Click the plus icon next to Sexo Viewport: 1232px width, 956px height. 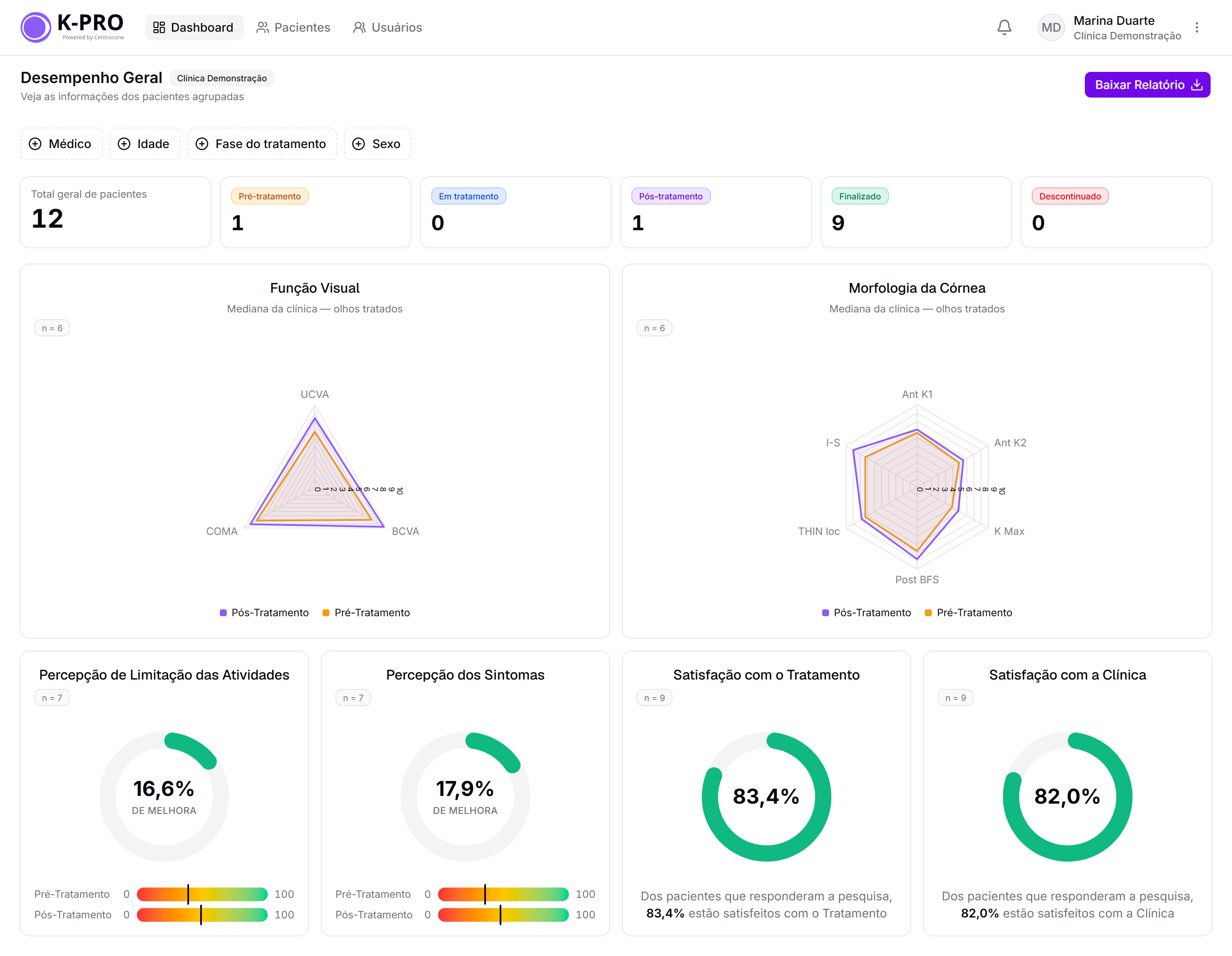click(x=358, y=144)
